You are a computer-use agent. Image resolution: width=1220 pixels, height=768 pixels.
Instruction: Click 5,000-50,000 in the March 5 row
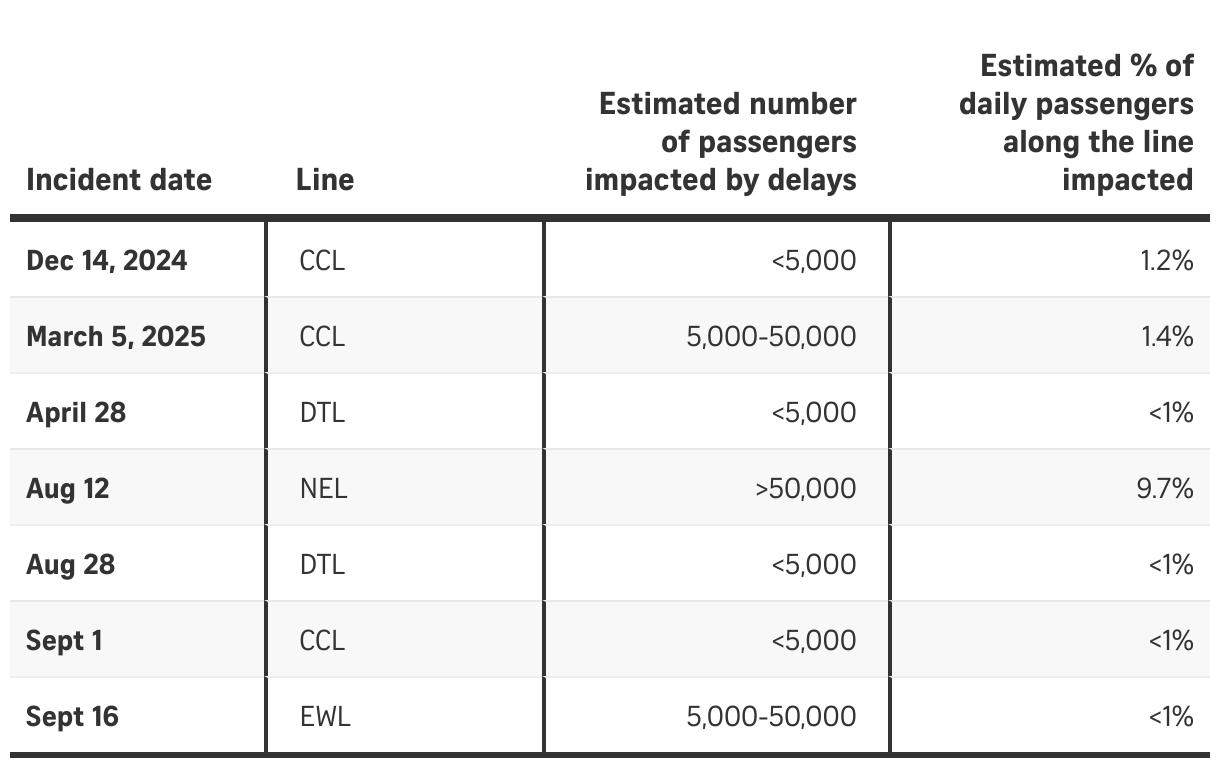(772, 337)
